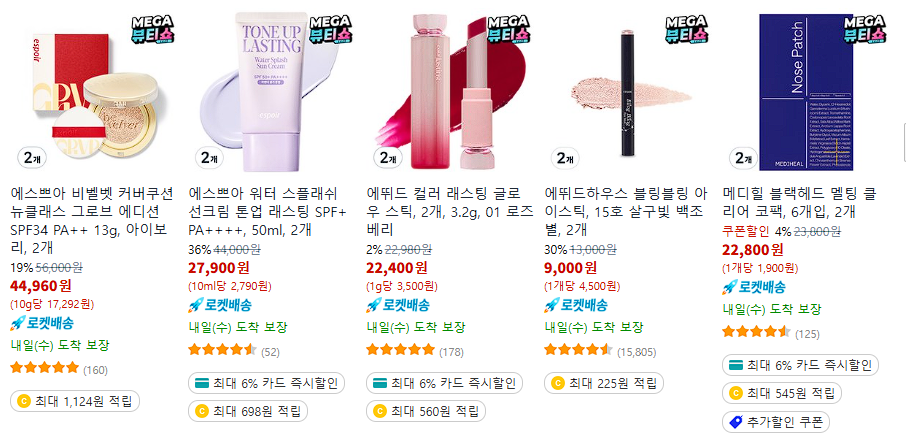Click the 로켓배송 rocket icon under 27,900원

(195, 305)
